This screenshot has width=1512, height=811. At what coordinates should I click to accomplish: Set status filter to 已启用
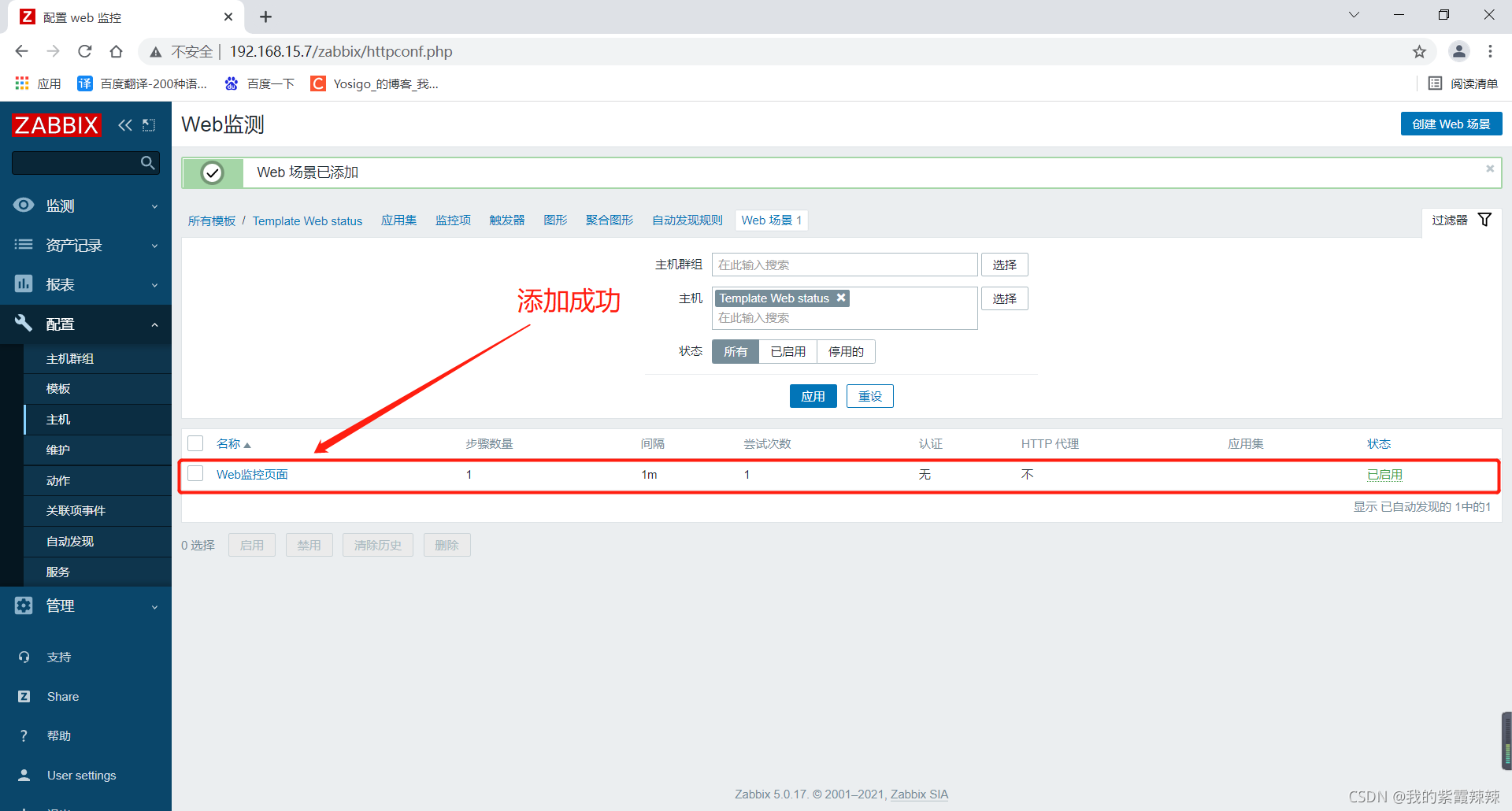787,351
